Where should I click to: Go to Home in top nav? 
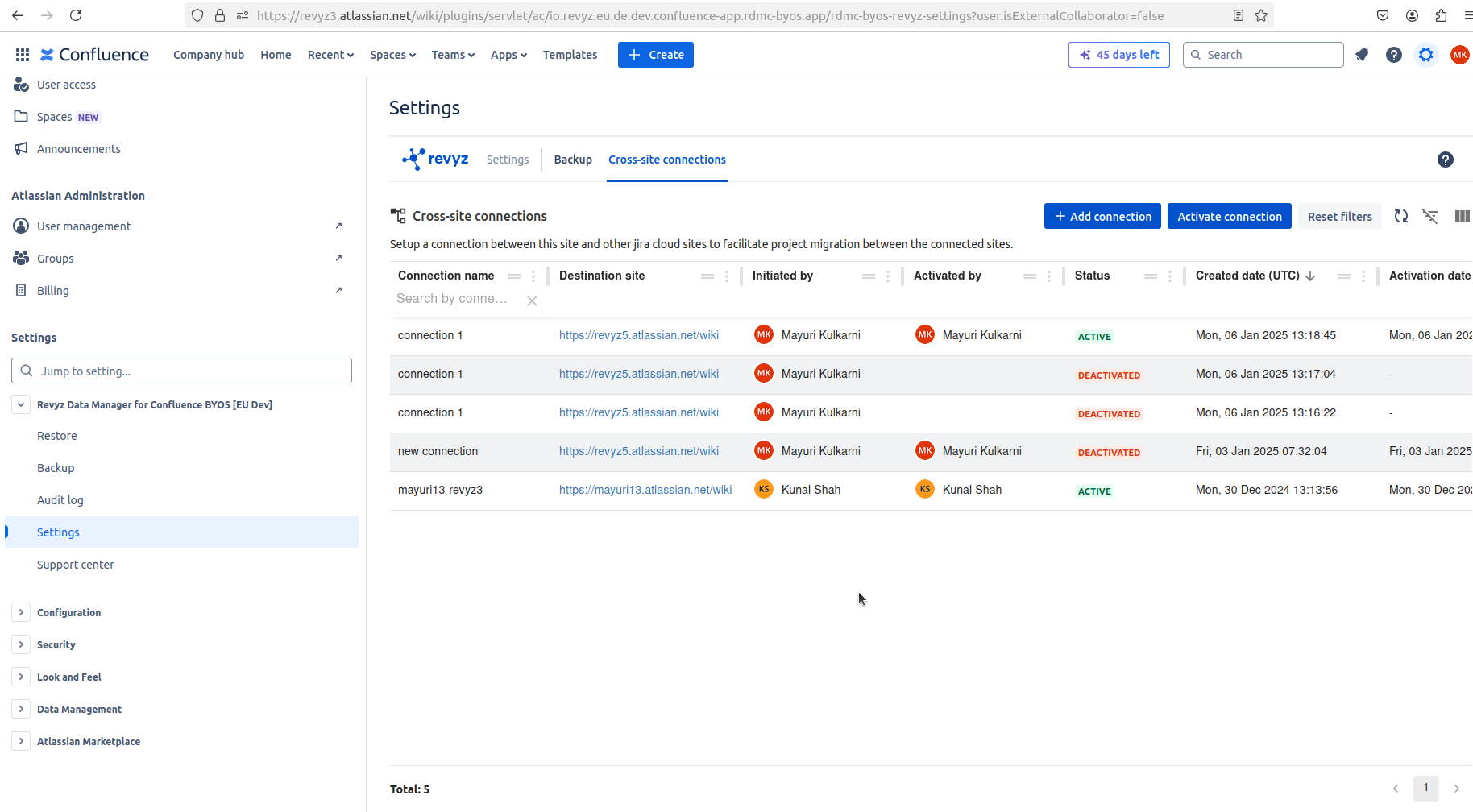tap(276, 55)
